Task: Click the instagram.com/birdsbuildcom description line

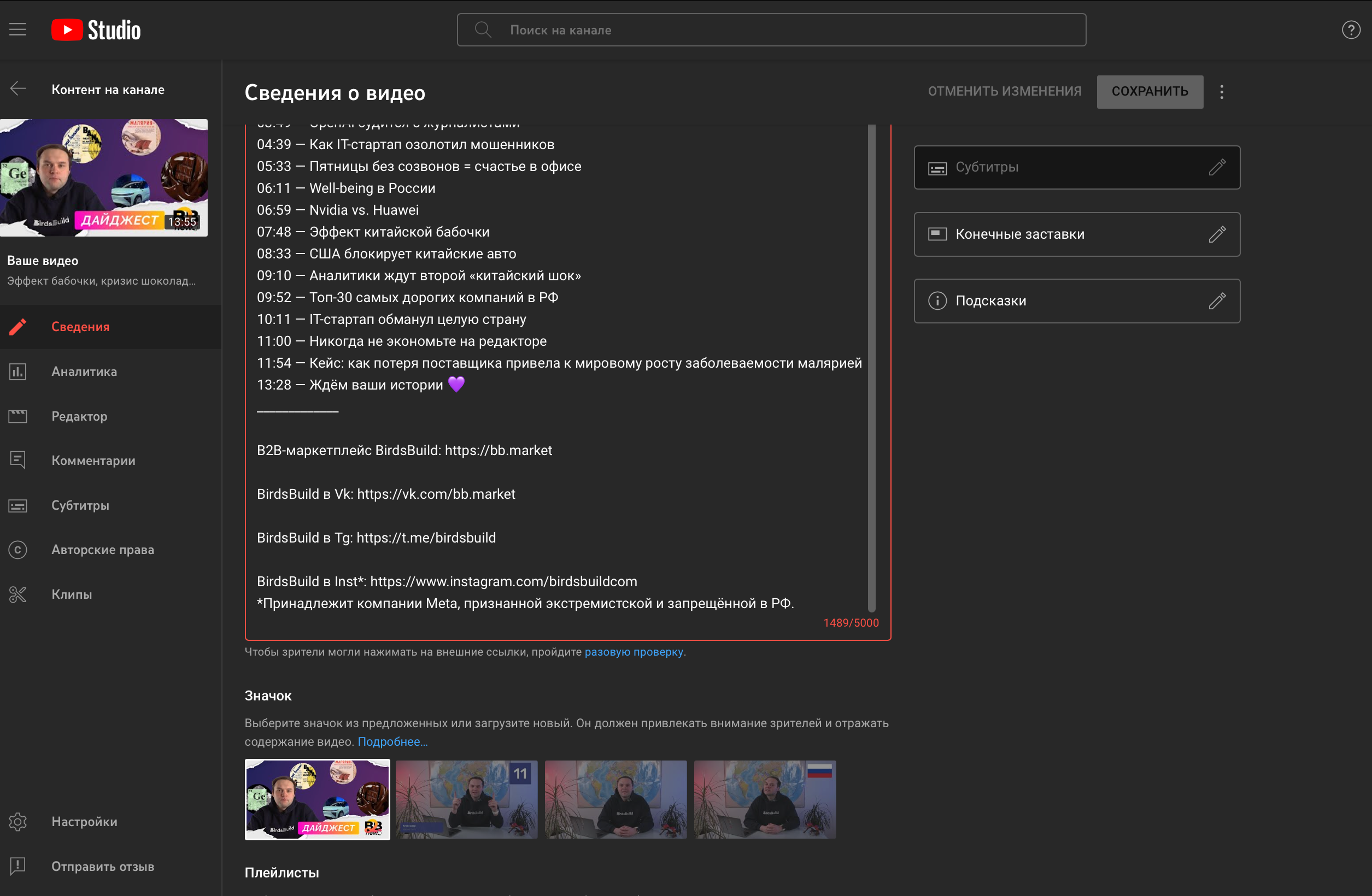Action: click(x=447, y=581)
